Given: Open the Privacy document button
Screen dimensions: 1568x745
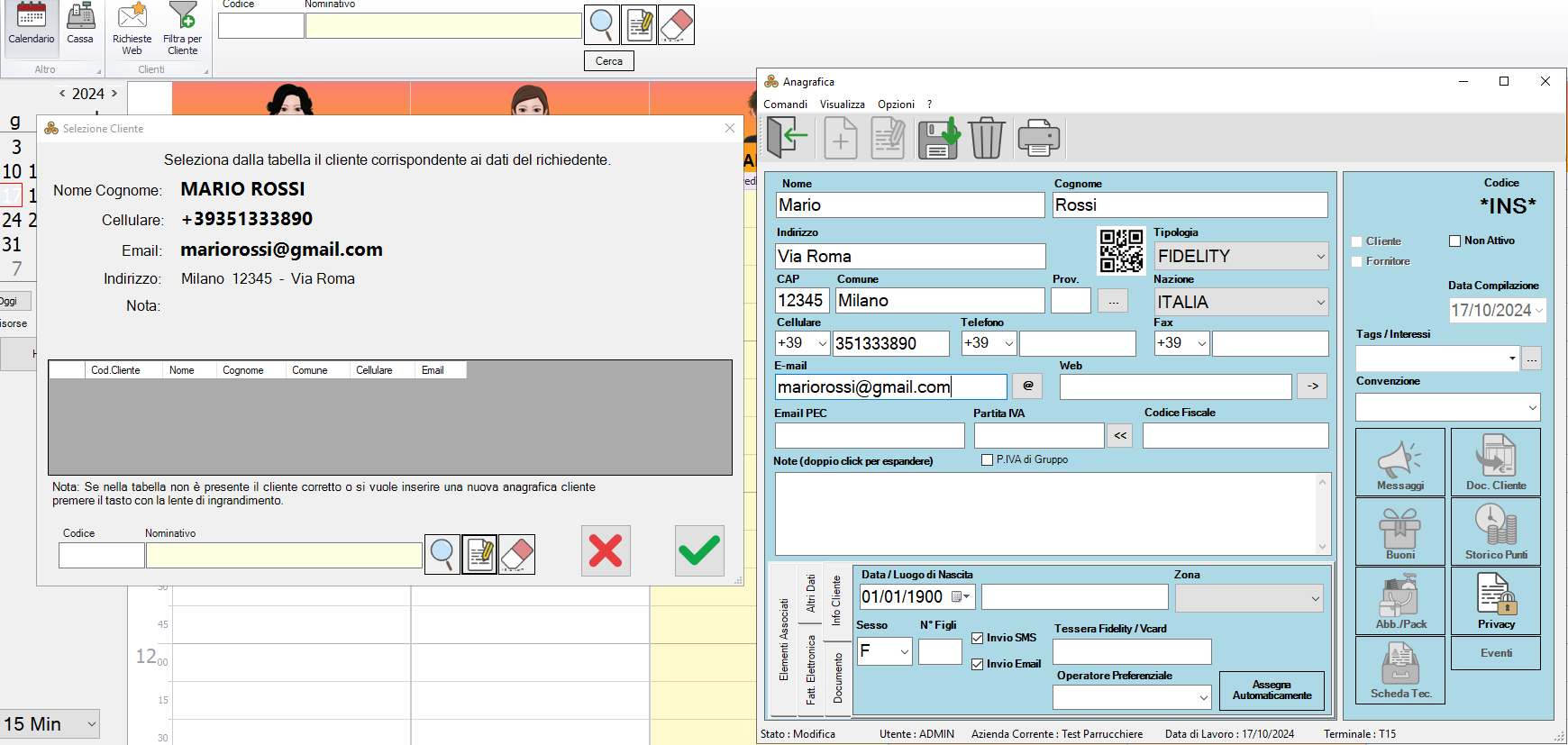Looking at the screenshot, I should 1495,600.
